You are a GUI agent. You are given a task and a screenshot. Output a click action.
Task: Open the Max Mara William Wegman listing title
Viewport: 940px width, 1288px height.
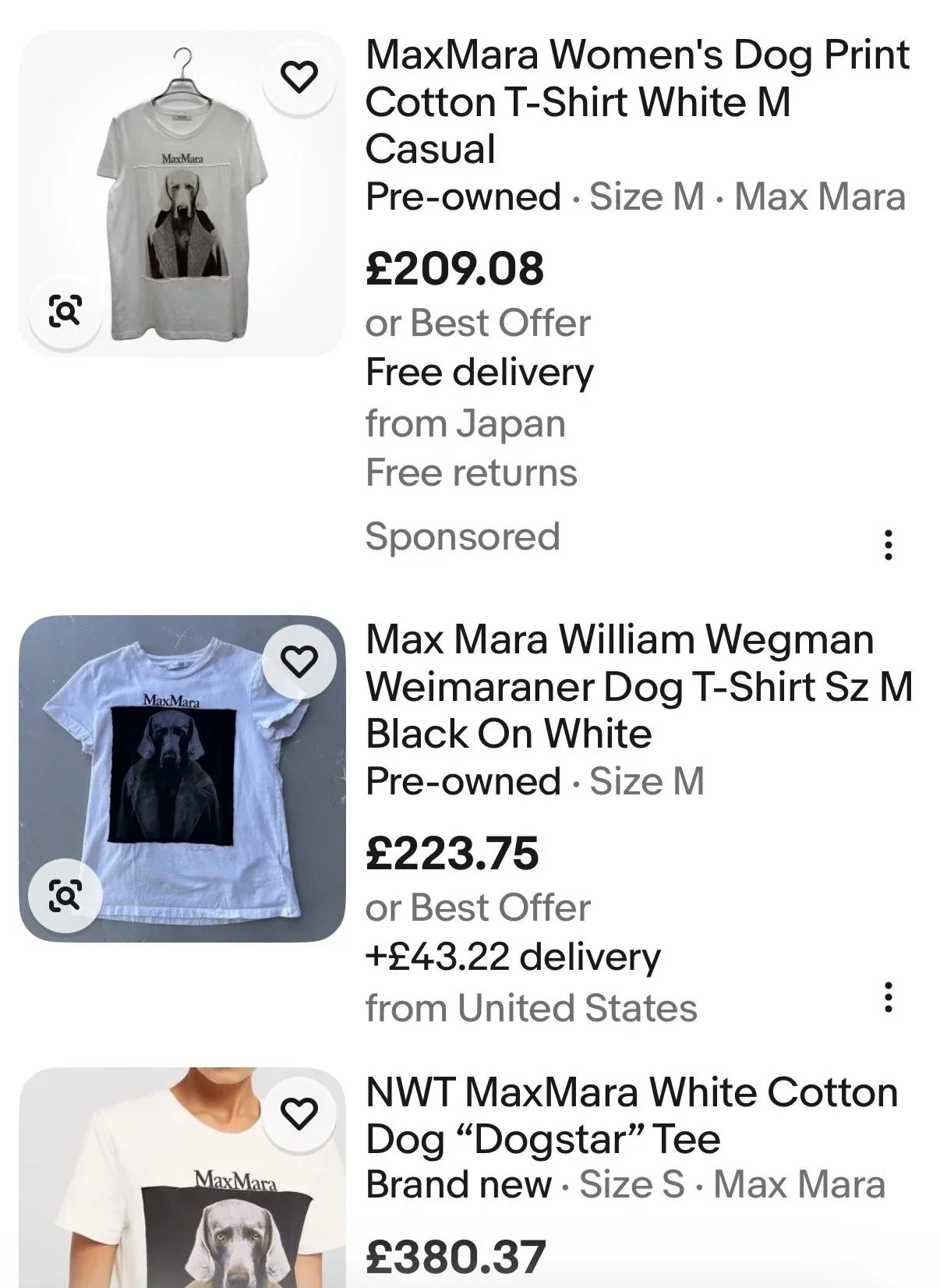pyautogui.click(x=639, y=687)
